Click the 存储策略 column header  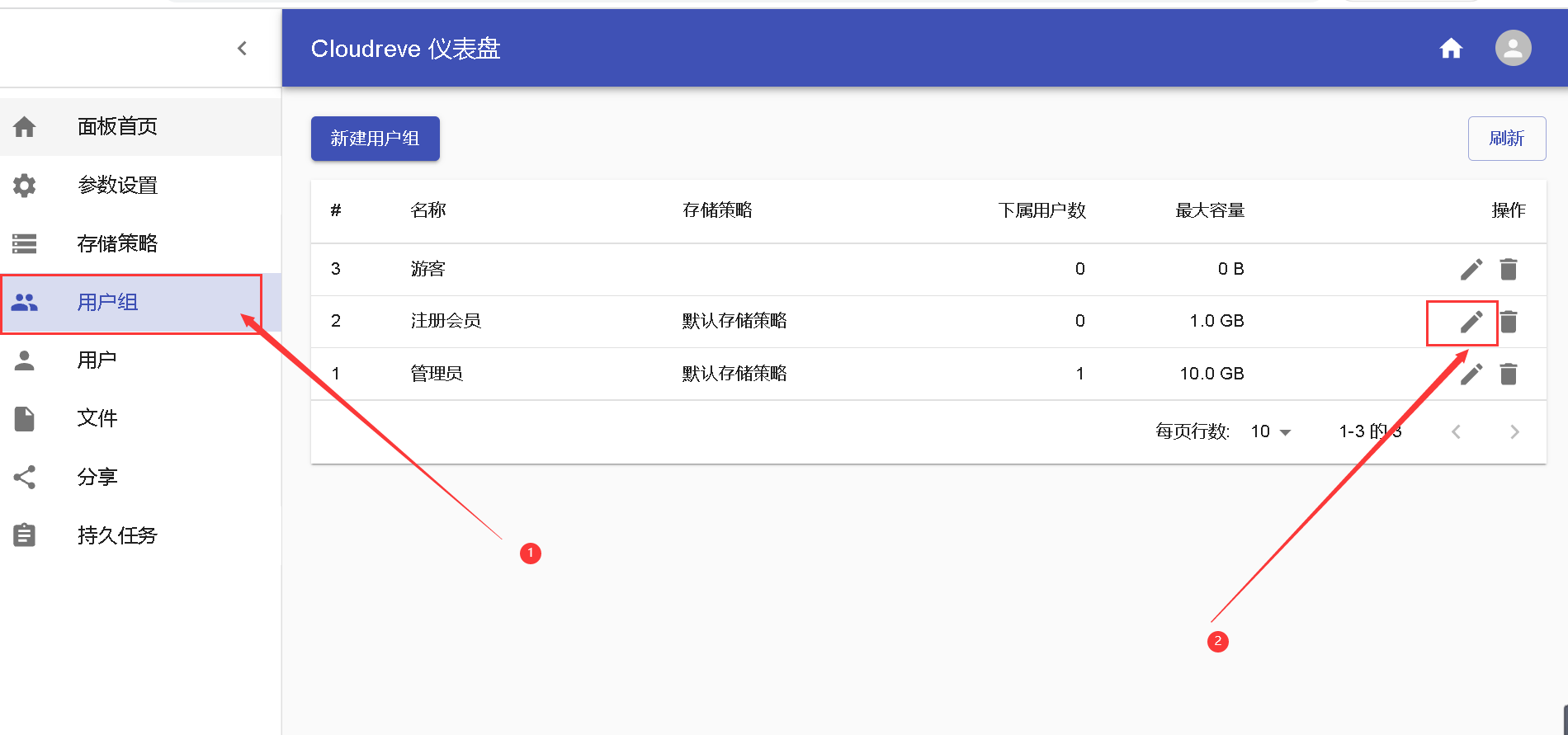717,210
